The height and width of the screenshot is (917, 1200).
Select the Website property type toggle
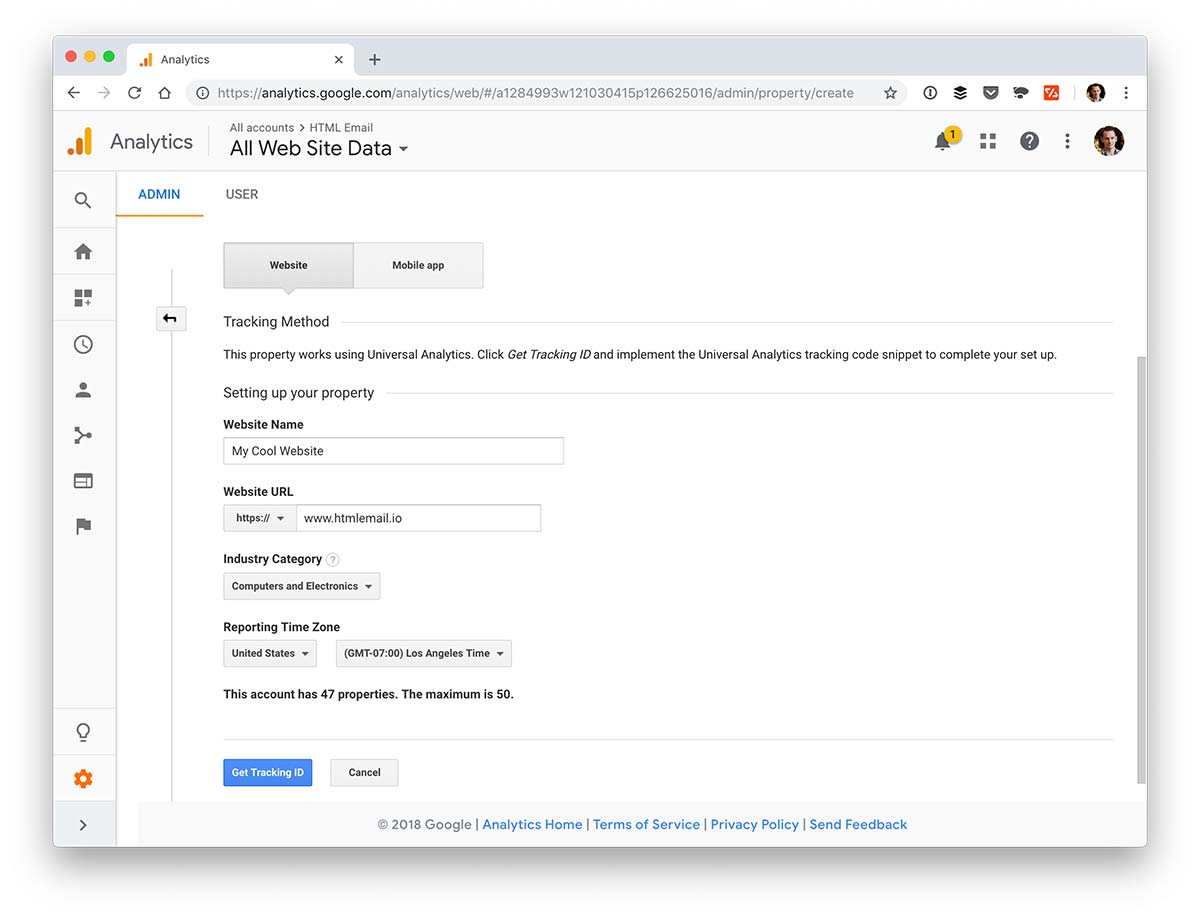pos(288,265)
